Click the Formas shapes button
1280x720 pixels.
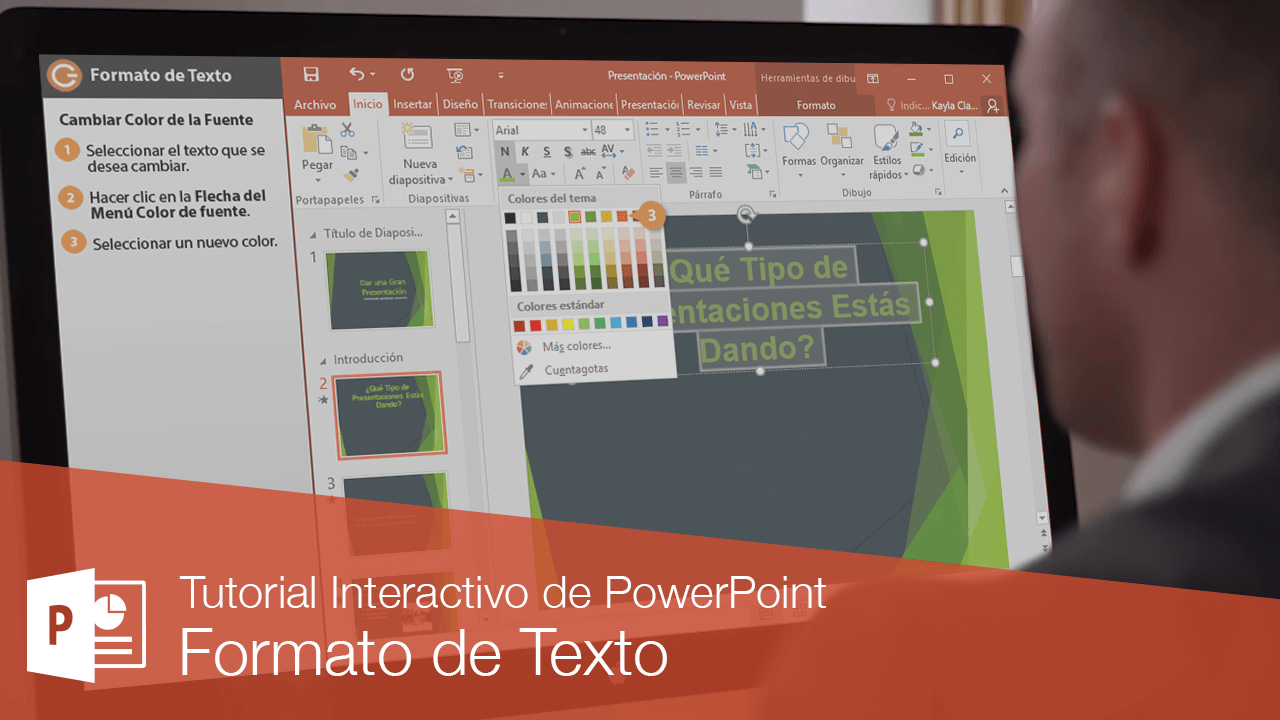798,149
